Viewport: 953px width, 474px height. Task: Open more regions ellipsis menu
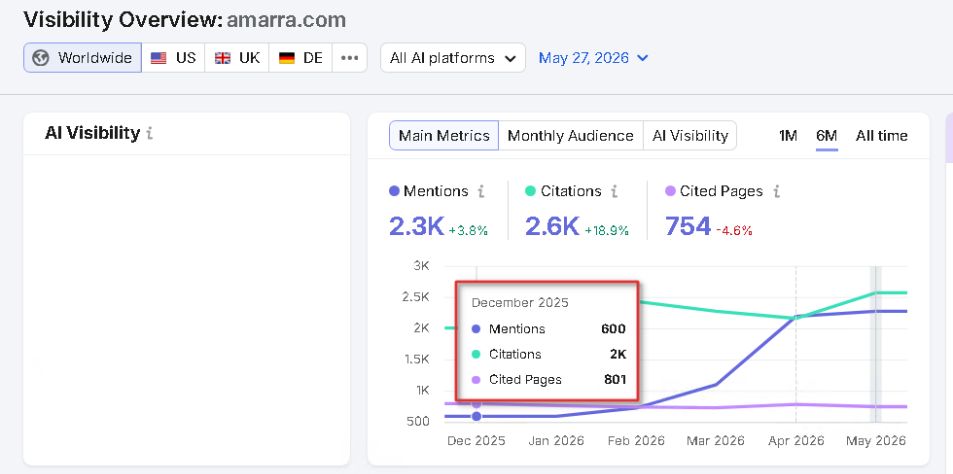349,58
